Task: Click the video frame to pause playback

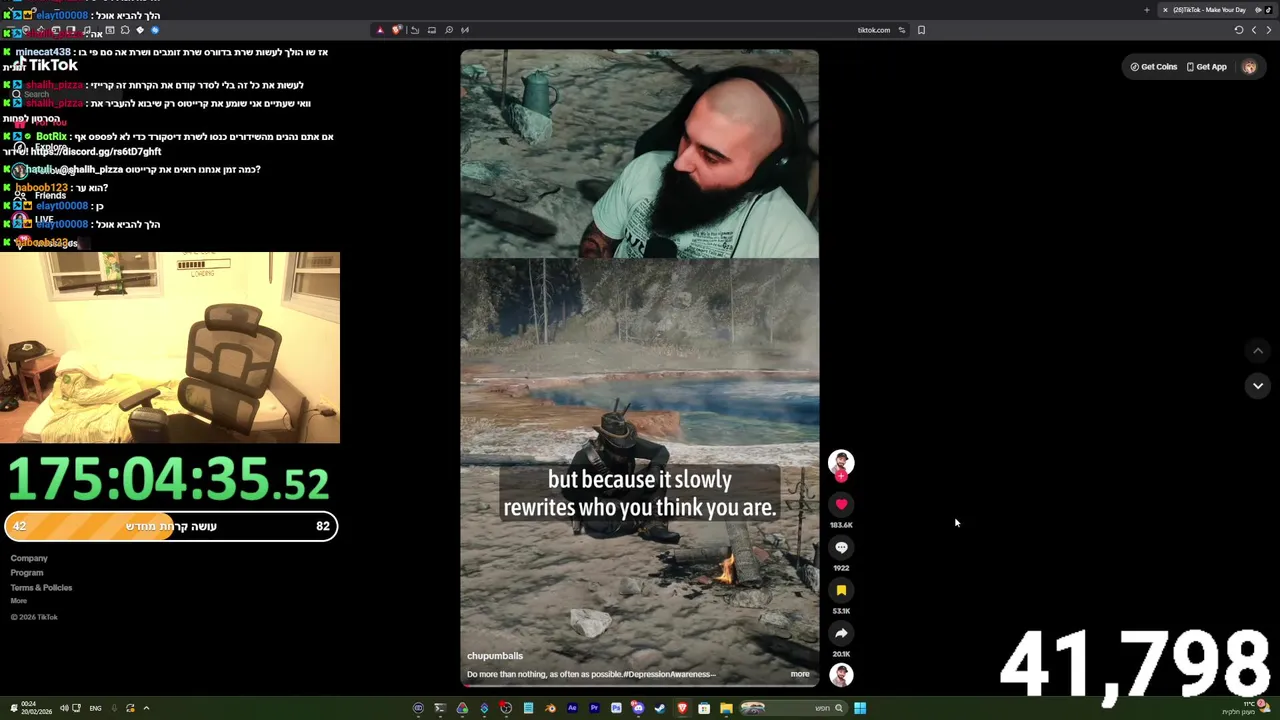Action: pos(639,367)
